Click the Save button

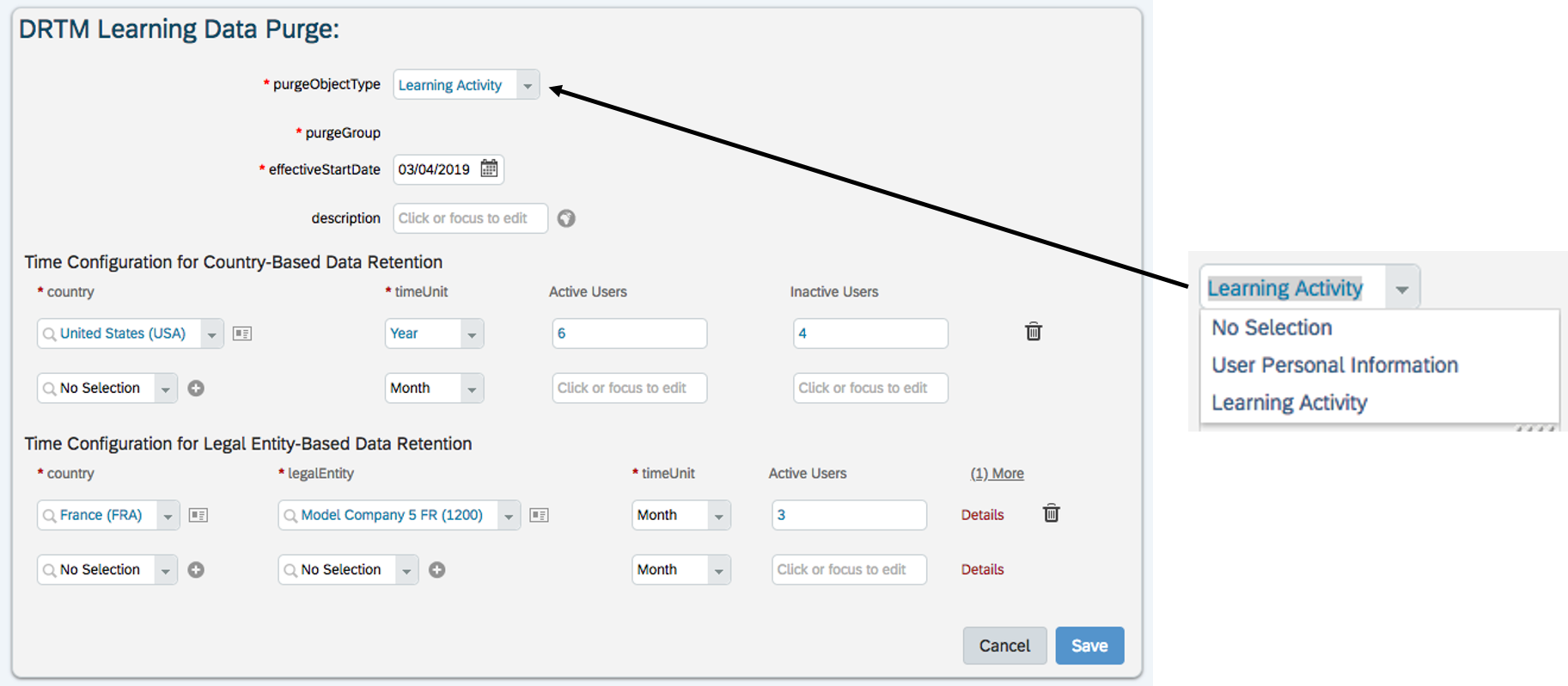point(1089,646)
